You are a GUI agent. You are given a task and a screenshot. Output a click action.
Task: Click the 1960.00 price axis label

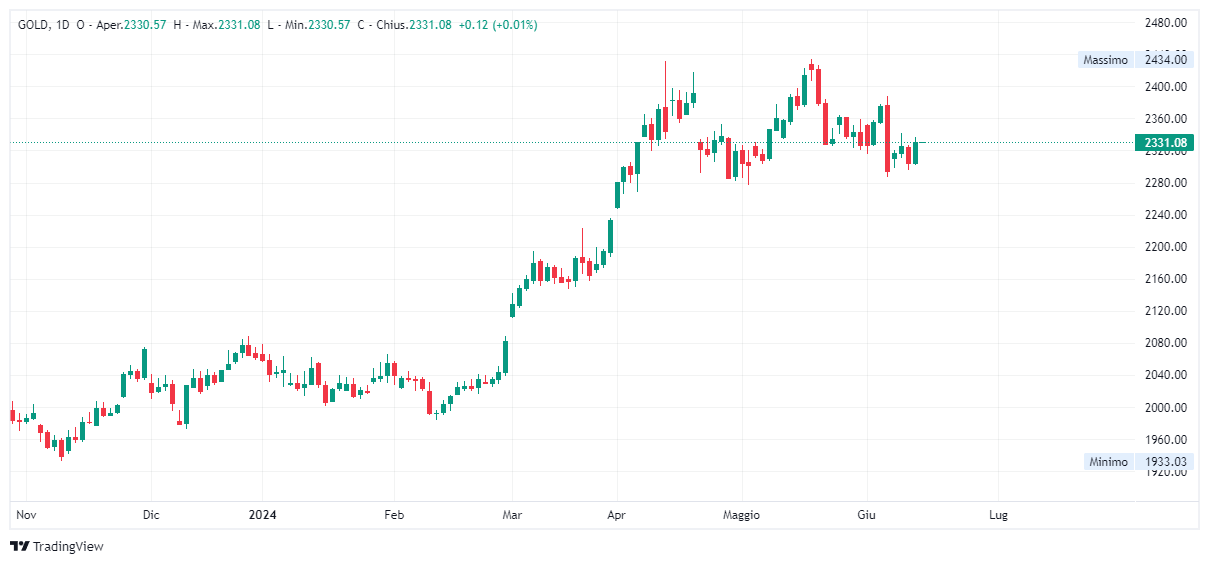tap(1166, 440)
